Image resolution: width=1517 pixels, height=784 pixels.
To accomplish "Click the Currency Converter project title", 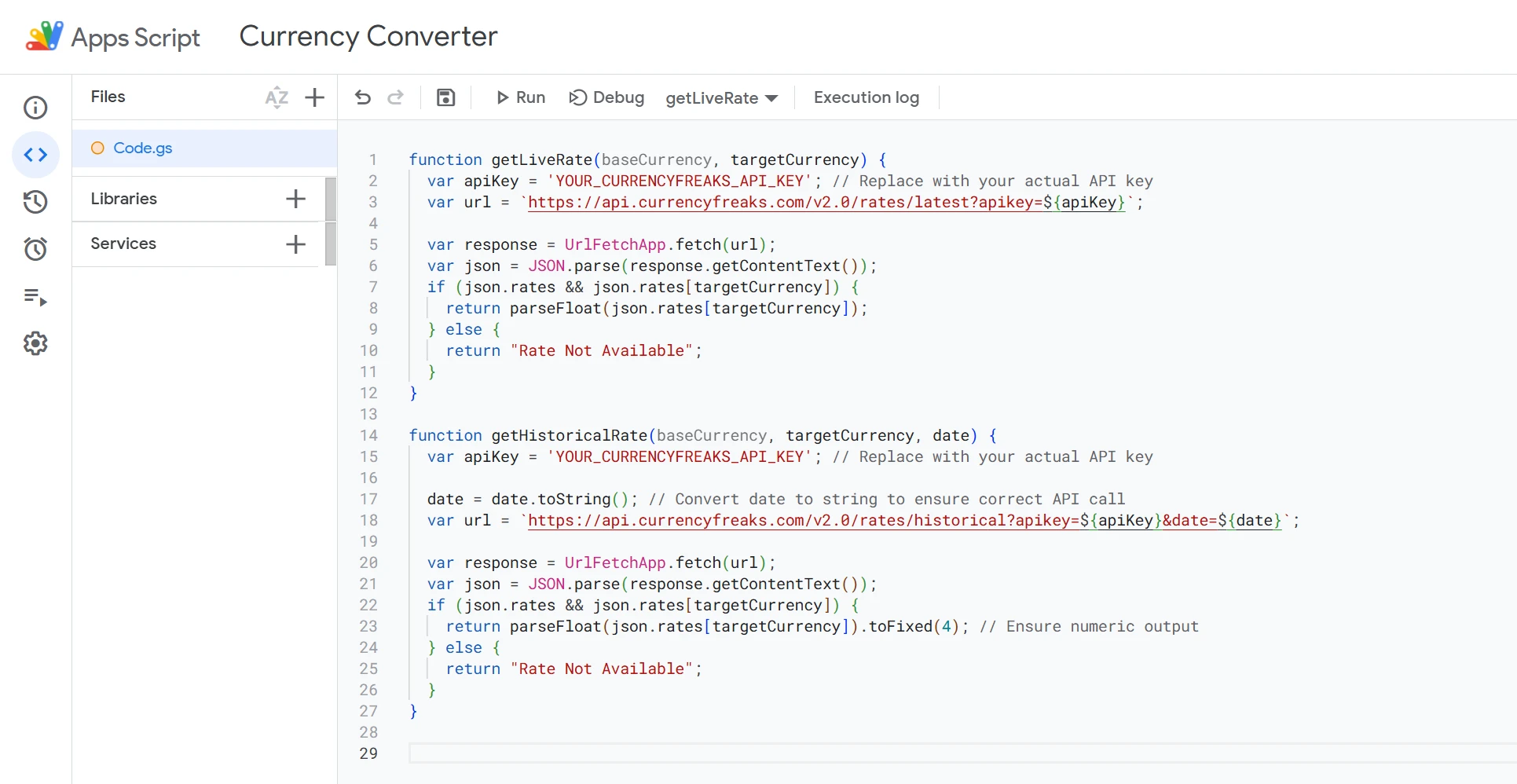I will 368,36.
